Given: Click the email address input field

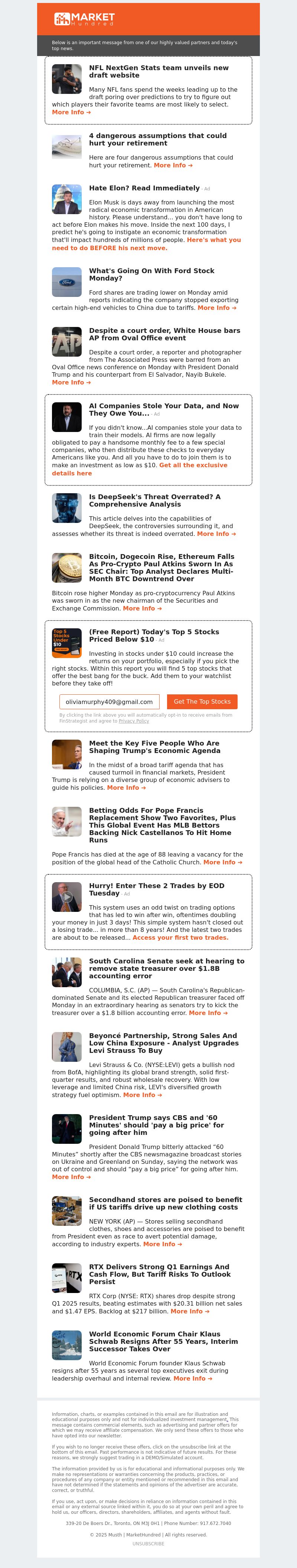Looking at the screenshot, I should point(110,702).
